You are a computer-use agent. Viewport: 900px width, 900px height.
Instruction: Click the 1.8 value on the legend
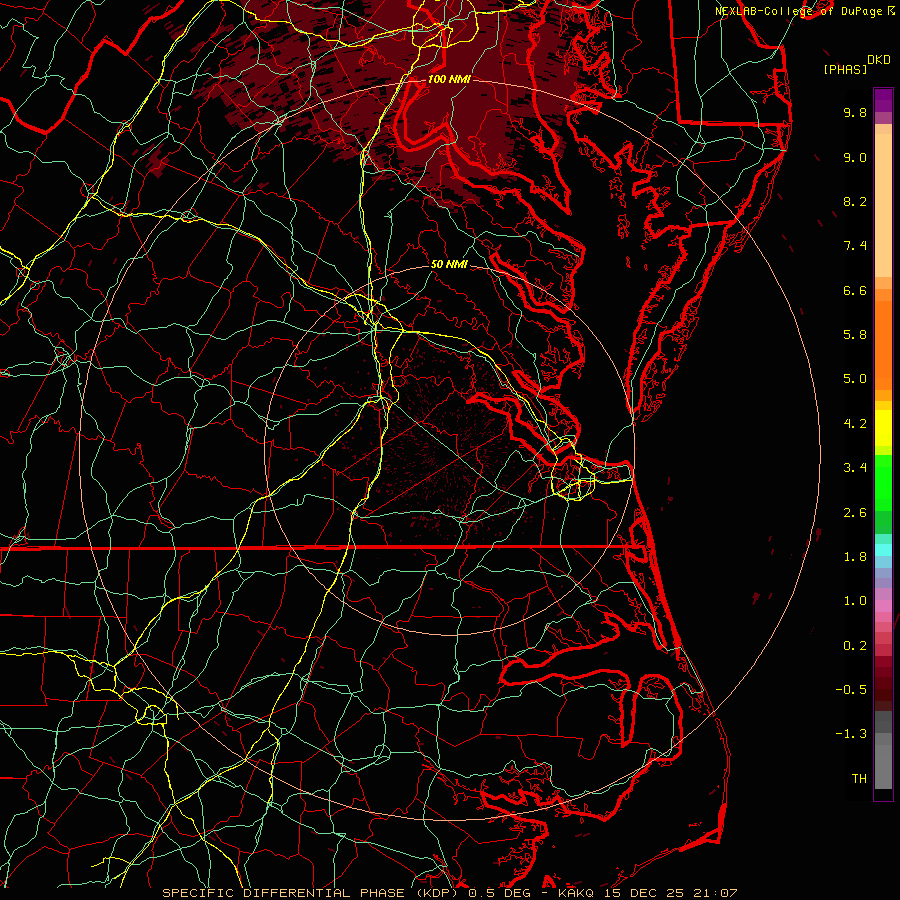[x=855, y=557]
